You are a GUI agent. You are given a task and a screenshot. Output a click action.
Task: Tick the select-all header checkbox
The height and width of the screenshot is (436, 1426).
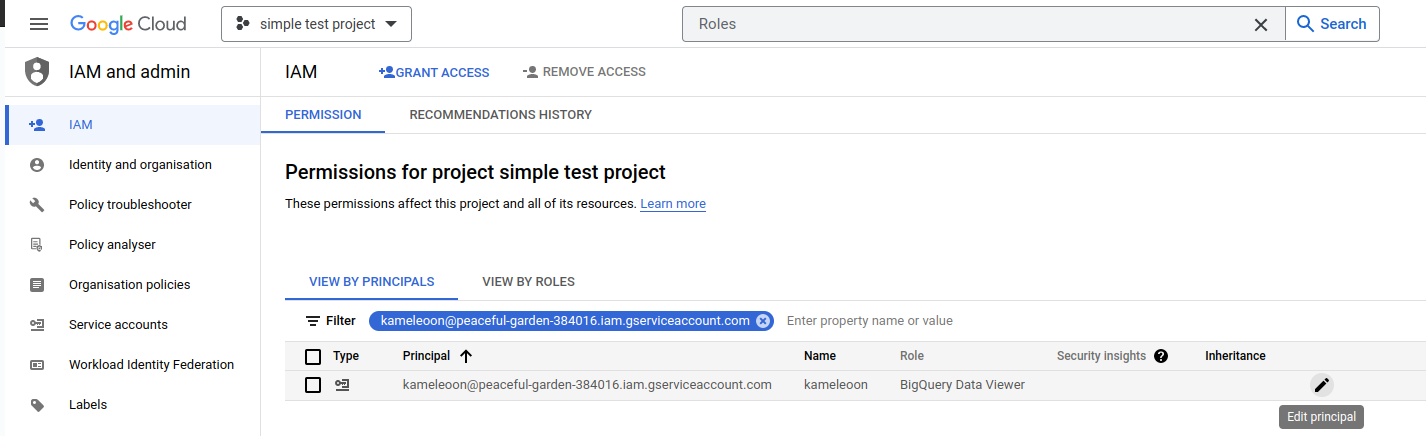pyautogui.click(x=313, y=357)
